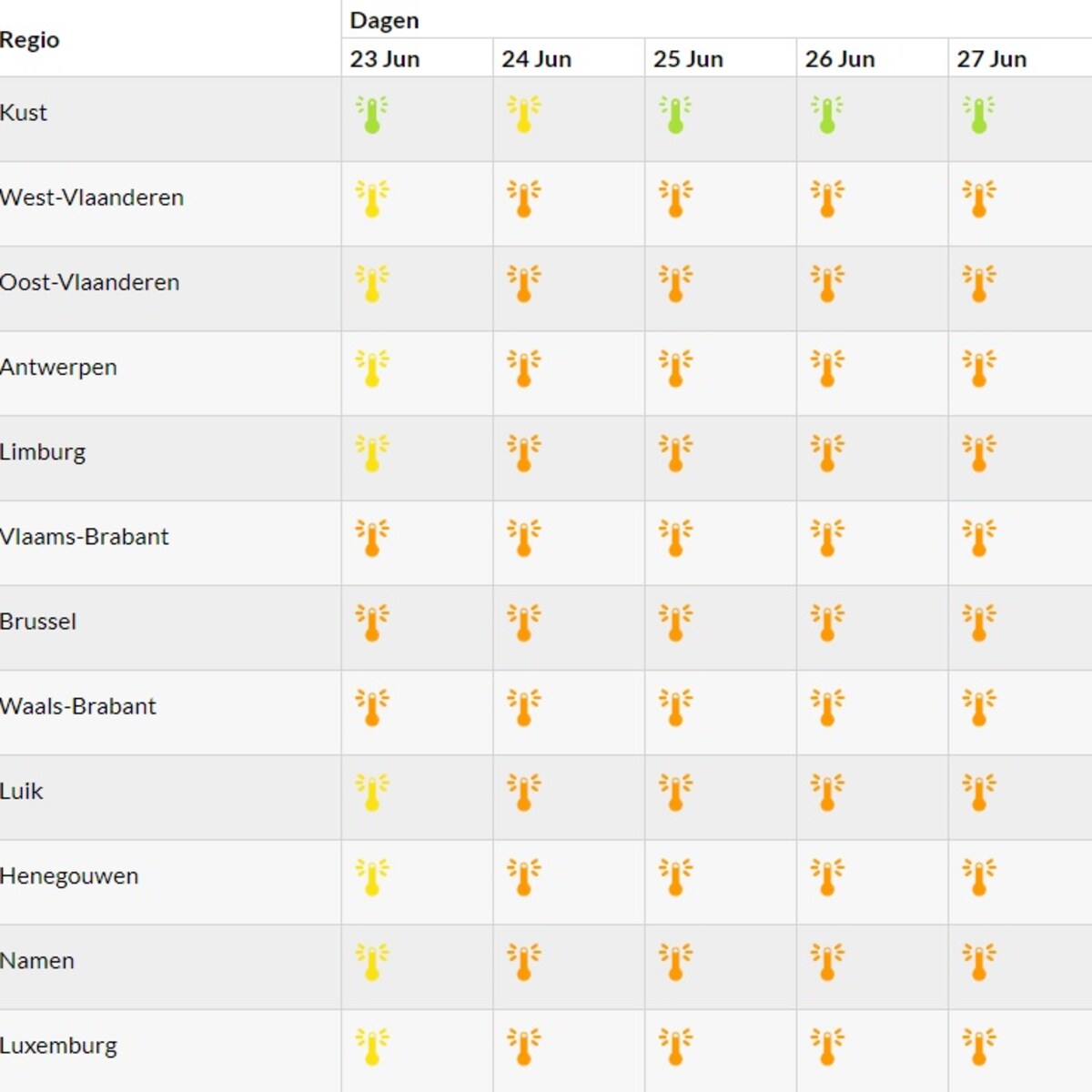The height and width of the screenshot is (1092, 1092).
Task: Select the Luxemburg region row label
Action: pos(58,1046)
